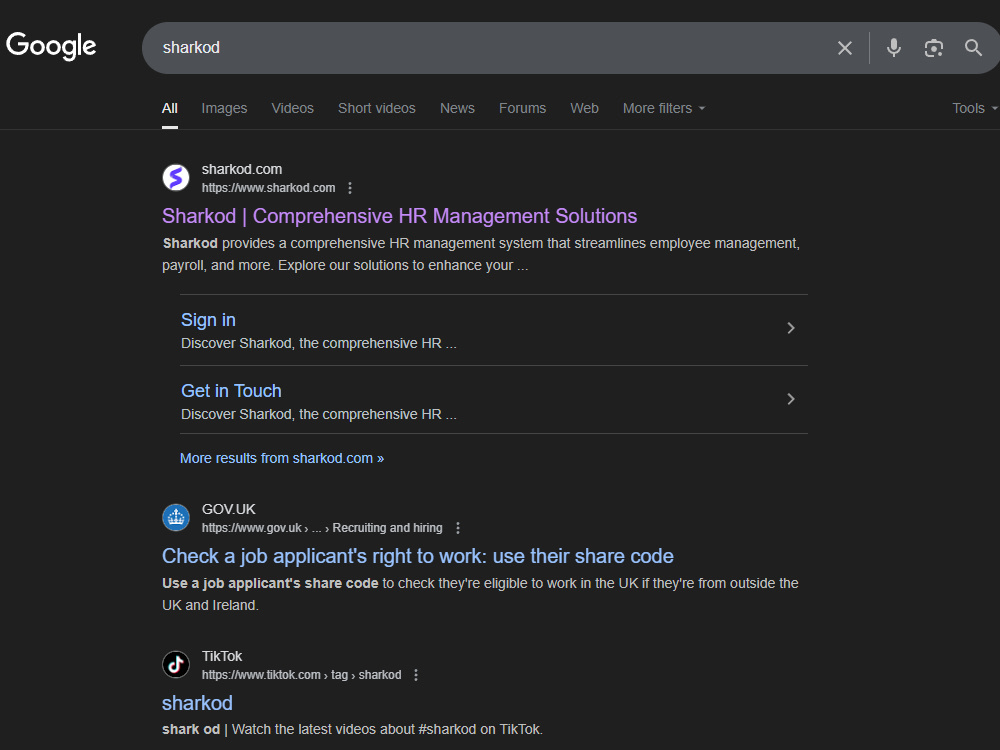The image size is (1000, 750).
Task: Click TikTok snippet about #sharkod videos
Action: tap(352, 730)
